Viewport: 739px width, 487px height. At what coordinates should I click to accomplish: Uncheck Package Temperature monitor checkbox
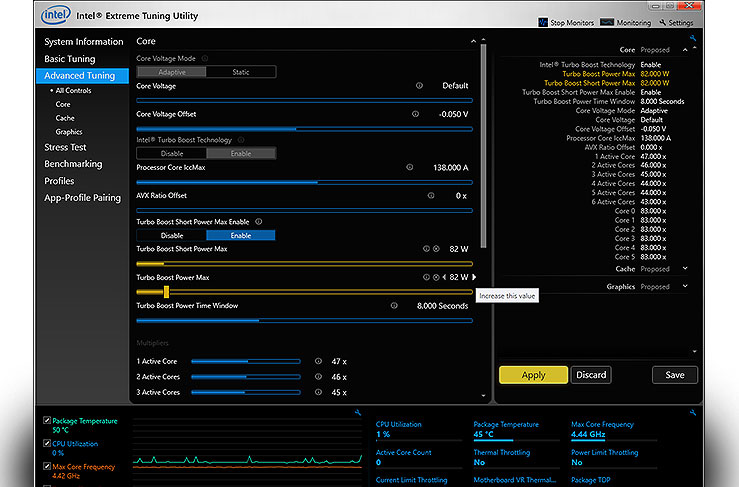pos(47,420)
